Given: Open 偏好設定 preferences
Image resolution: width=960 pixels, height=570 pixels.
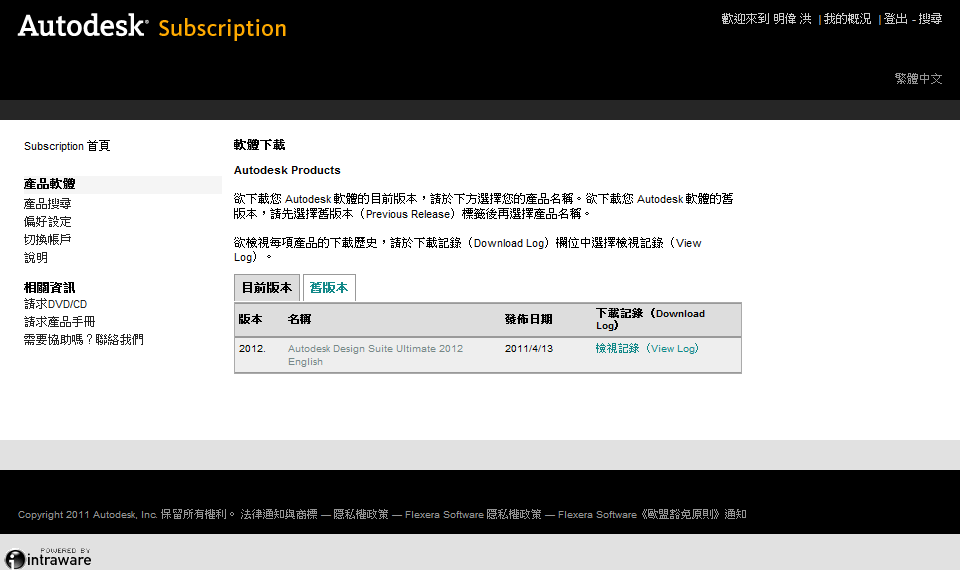Looking at the screenshot, I should (48, 221).
